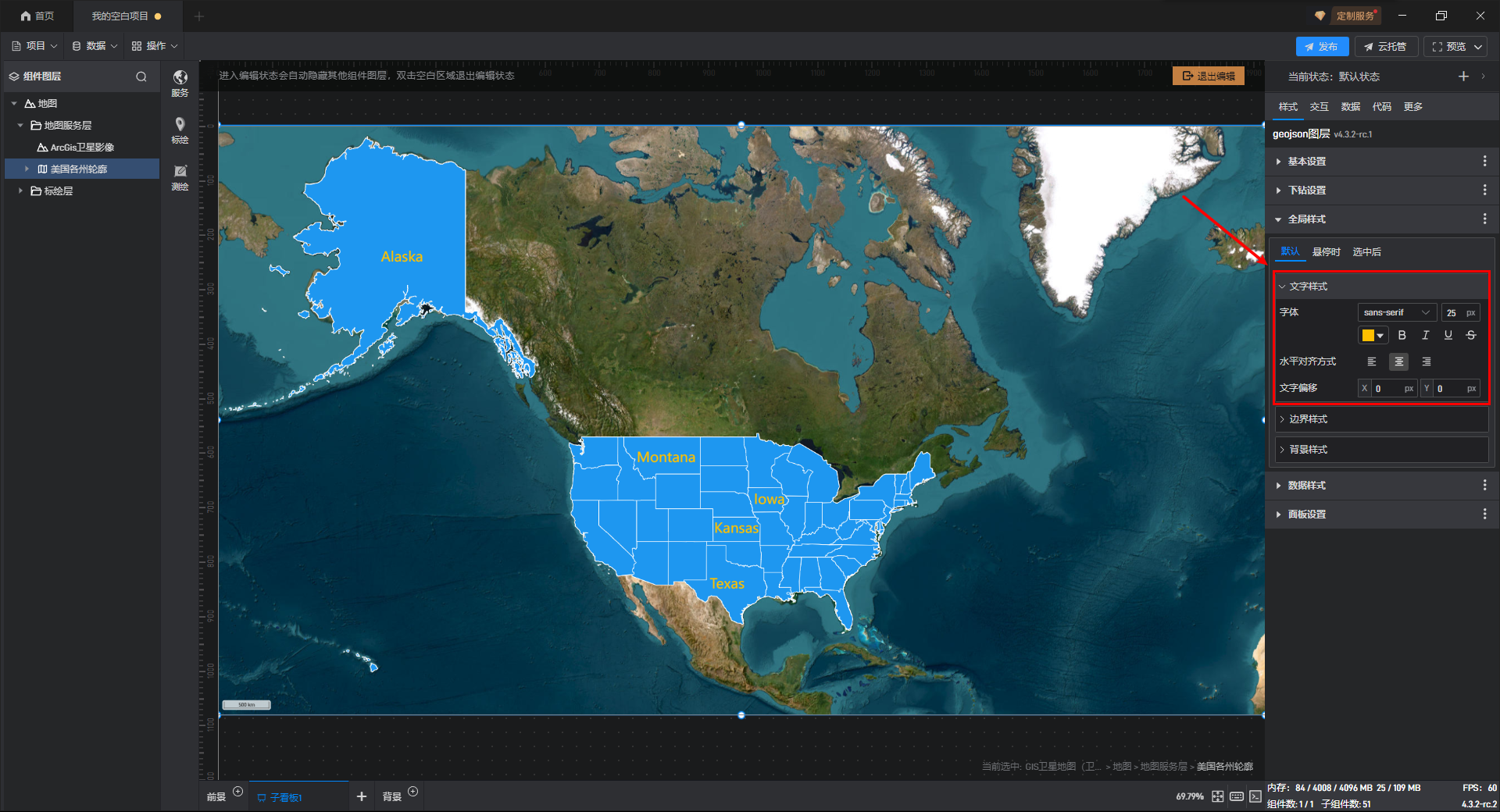
Task: Click the home icon in 首页 tab
Action: pos(26,16)
